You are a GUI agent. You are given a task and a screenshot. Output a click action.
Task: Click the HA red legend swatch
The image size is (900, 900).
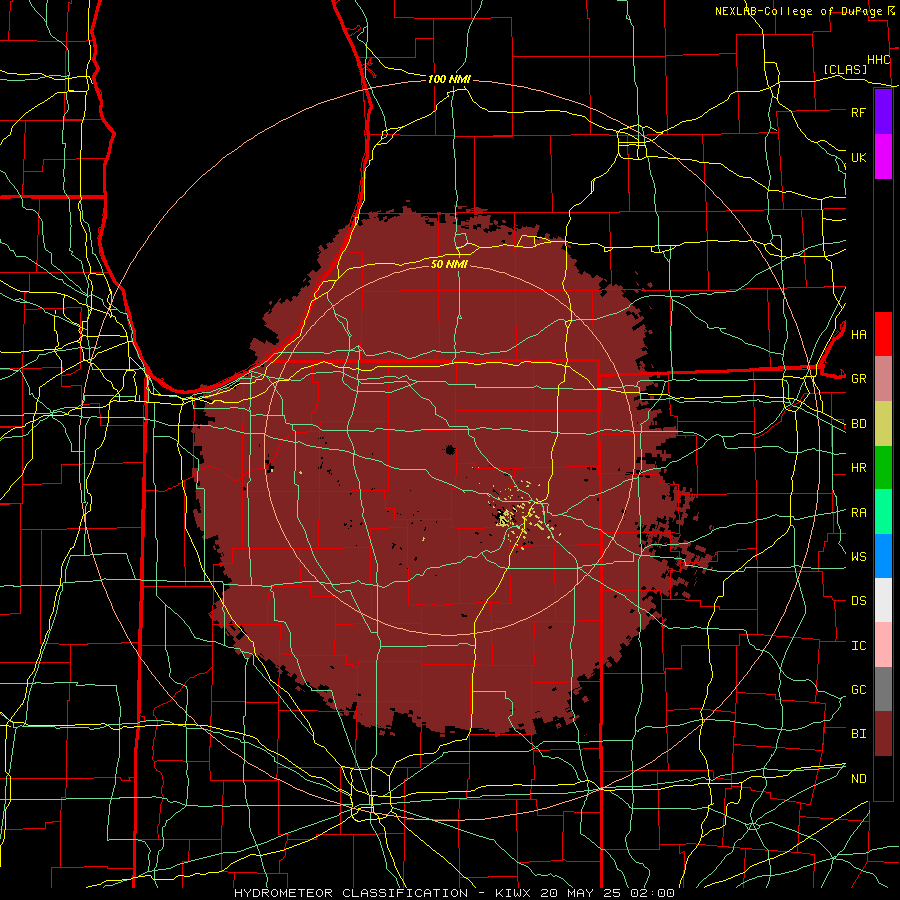pyautogui.click(x=883, y=334)
